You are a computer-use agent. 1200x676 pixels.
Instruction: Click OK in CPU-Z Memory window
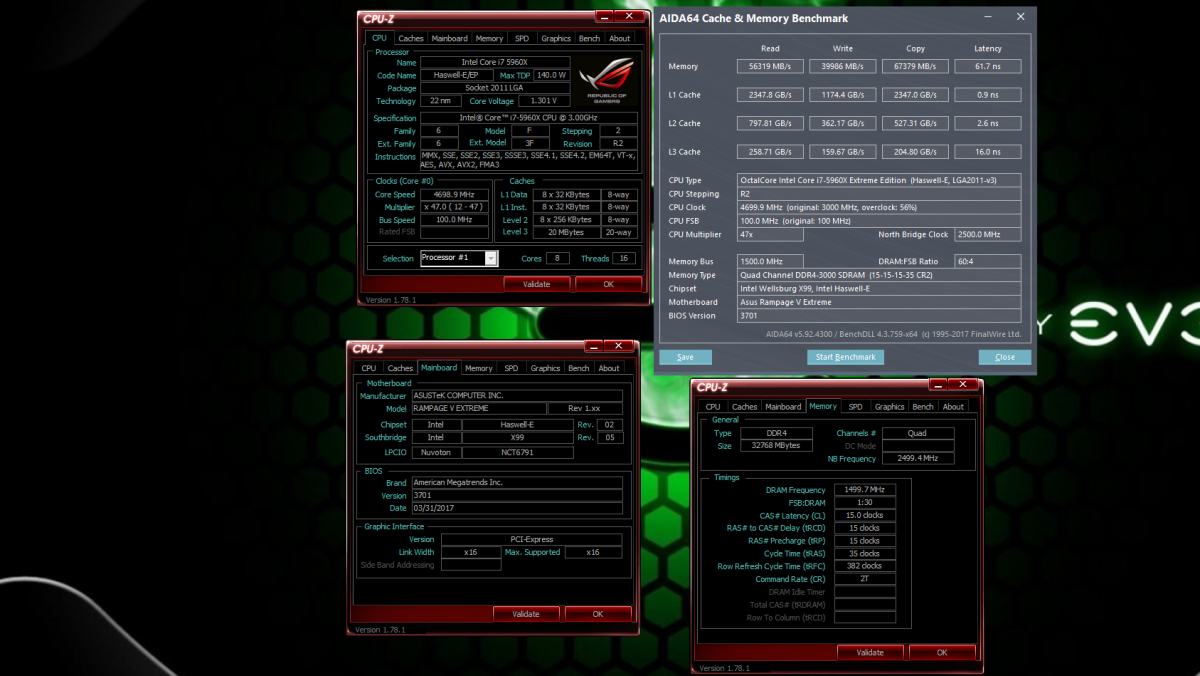pyautogui.click(x=942, y=652)
